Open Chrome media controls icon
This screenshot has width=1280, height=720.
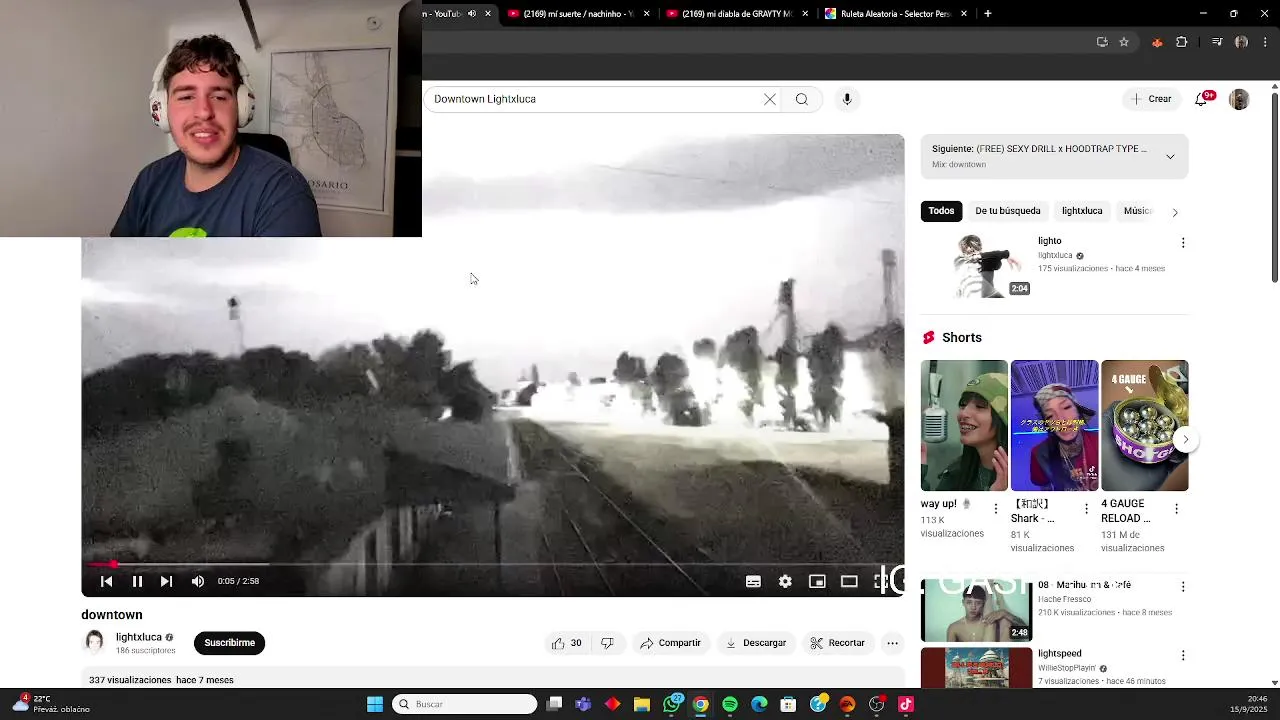point(1217,42)
